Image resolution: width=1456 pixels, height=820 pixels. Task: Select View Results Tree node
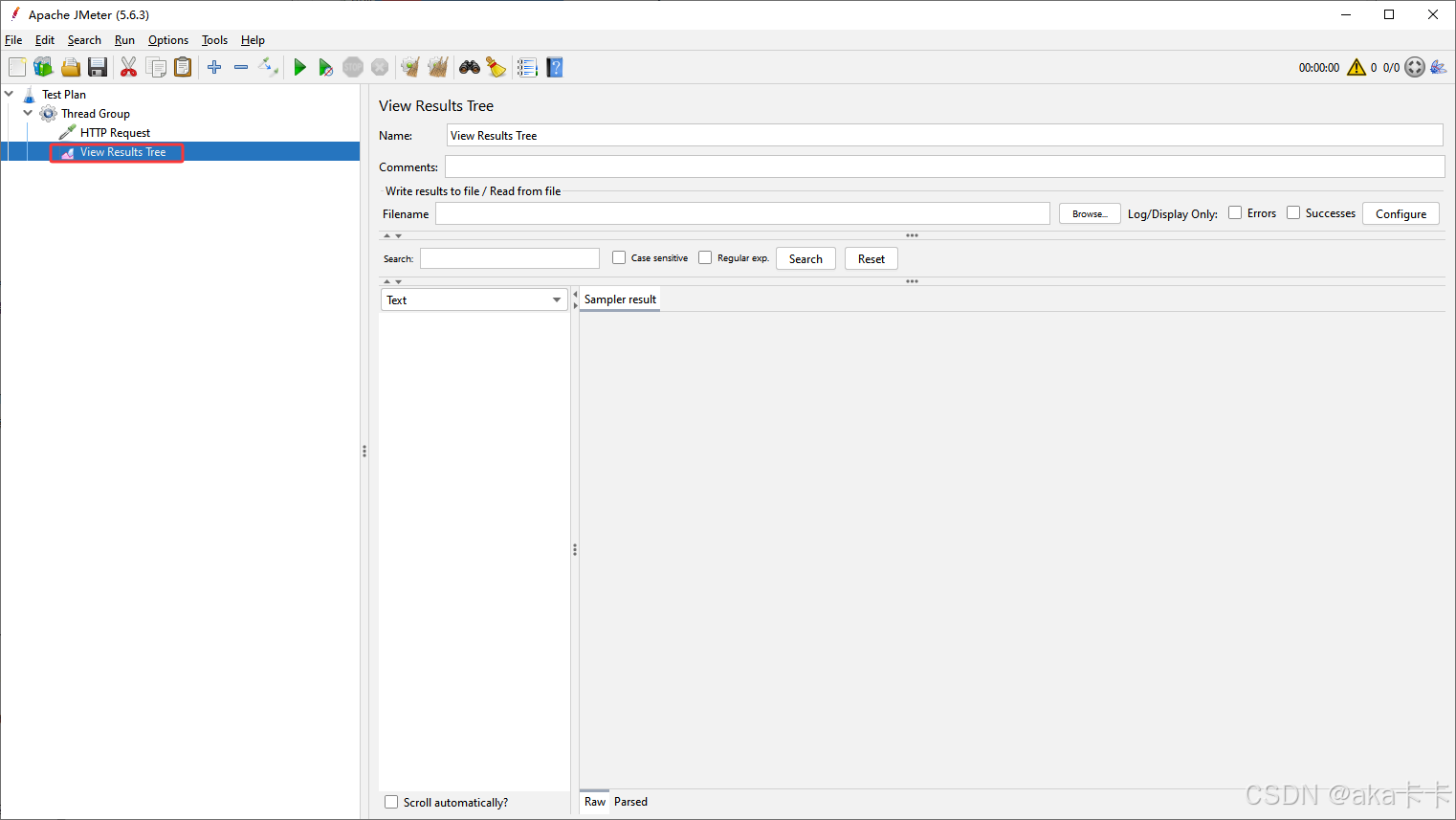click(122, 151)
